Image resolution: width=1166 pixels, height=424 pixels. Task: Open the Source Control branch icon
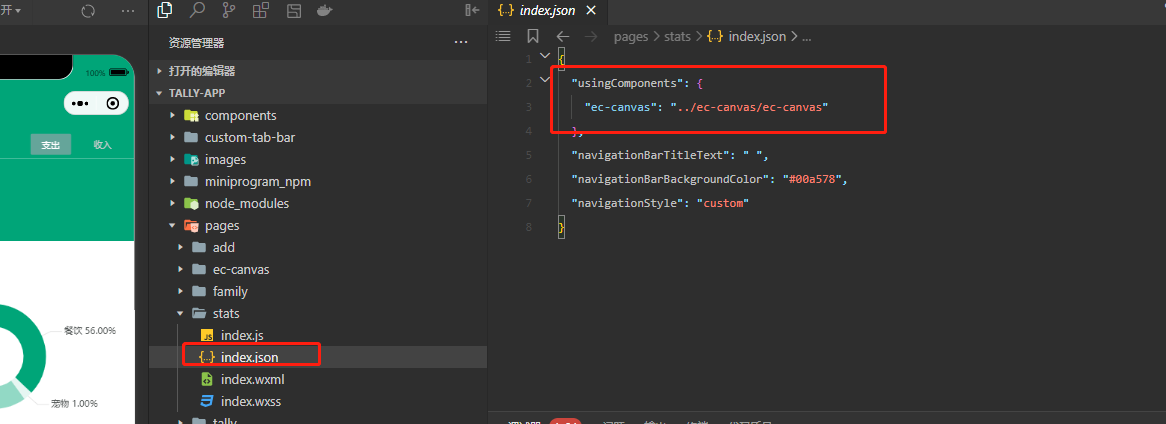coord(229,10)
